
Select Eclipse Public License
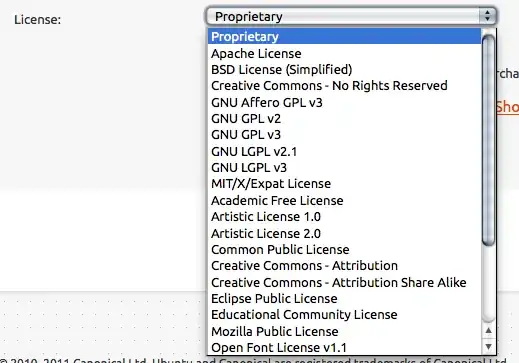point(344,299)
